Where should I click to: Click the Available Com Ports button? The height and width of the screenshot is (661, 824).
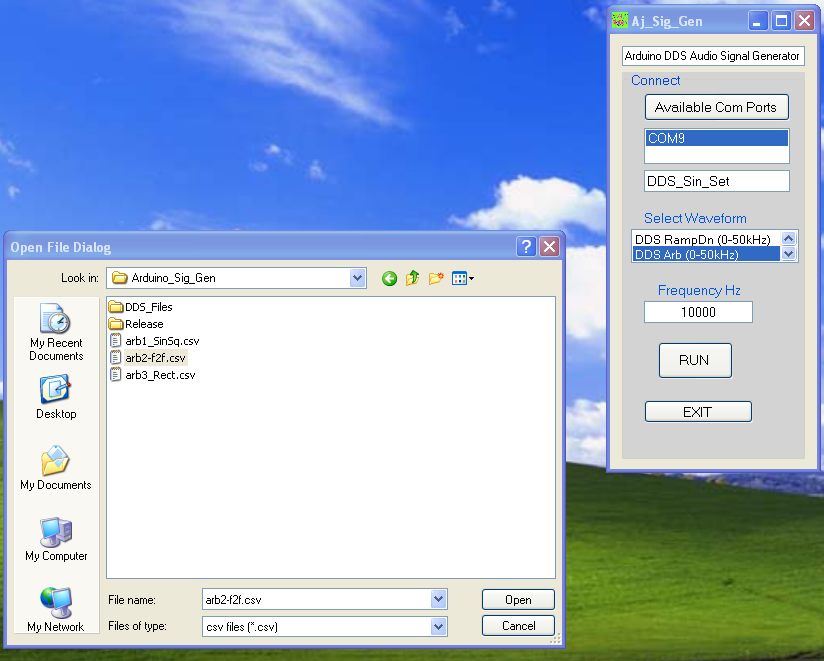(716, 107)
